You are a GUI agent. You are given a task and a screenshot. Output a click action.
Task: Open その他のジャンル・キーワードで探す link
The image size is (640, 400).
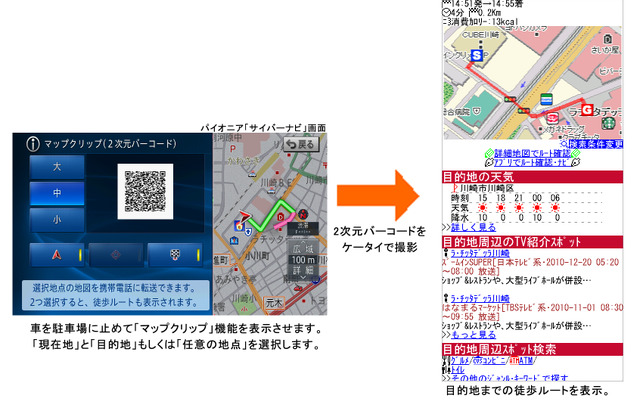(x=509, y=378)
